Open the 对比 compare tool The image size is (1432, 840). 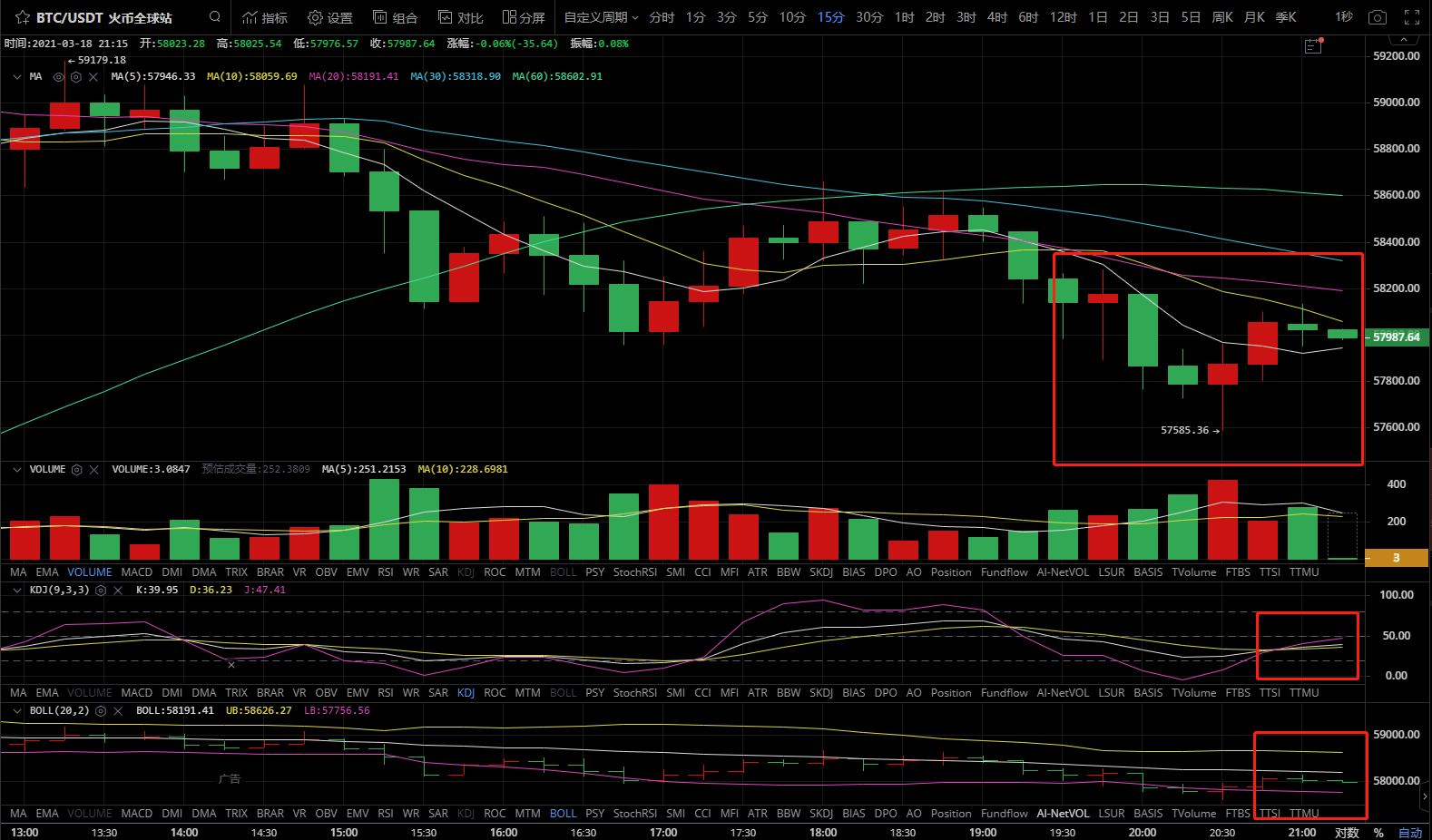(x=461, y=17)
